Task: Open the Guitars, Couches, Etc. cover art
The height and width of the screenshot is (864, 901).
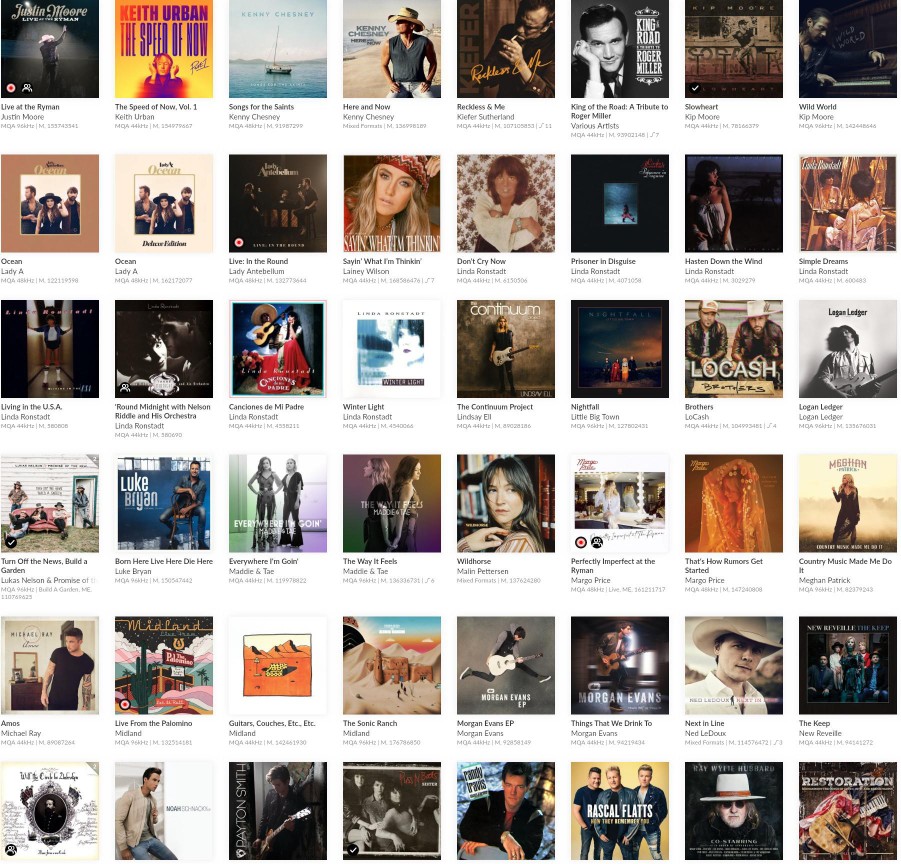Action: click(x=278, y=665)
